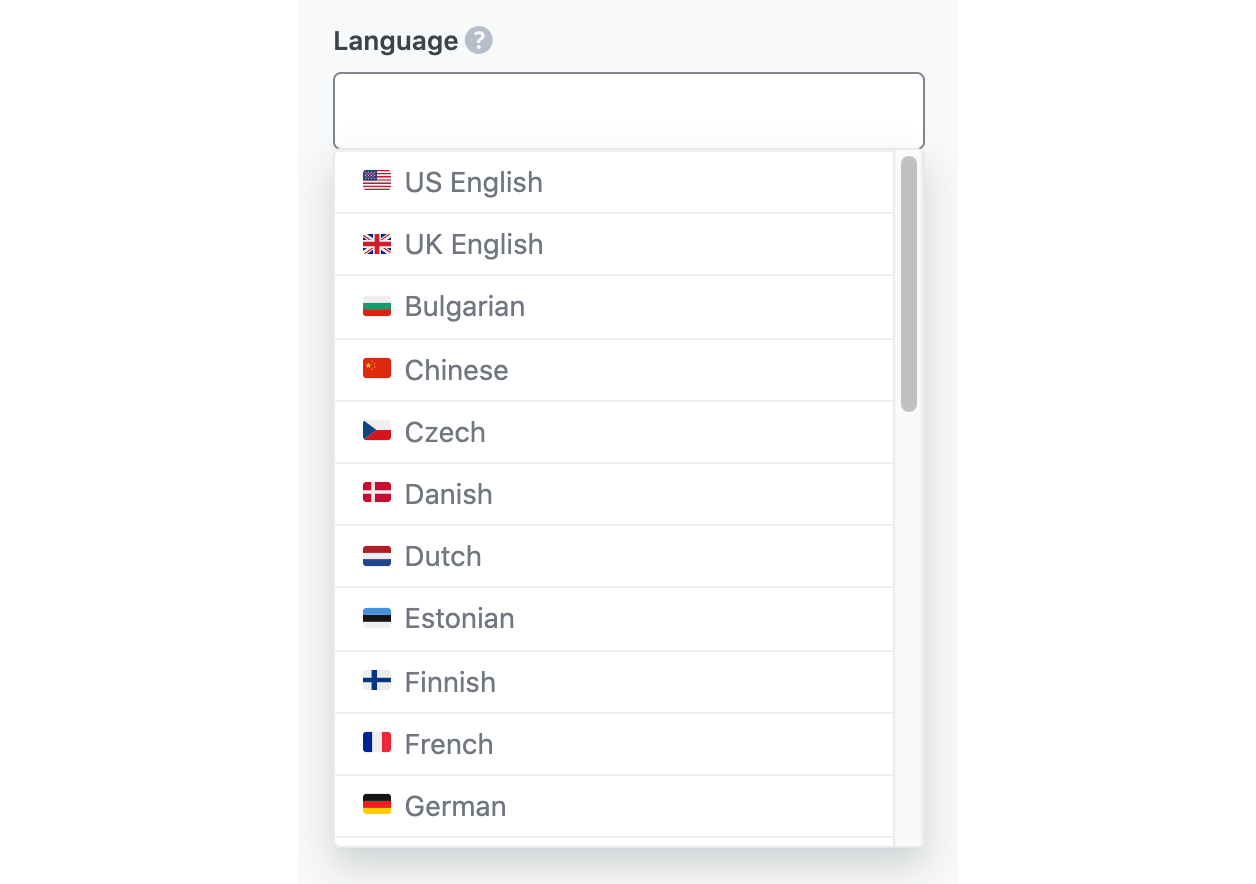Click the Czech flag icon

(377, 431)
